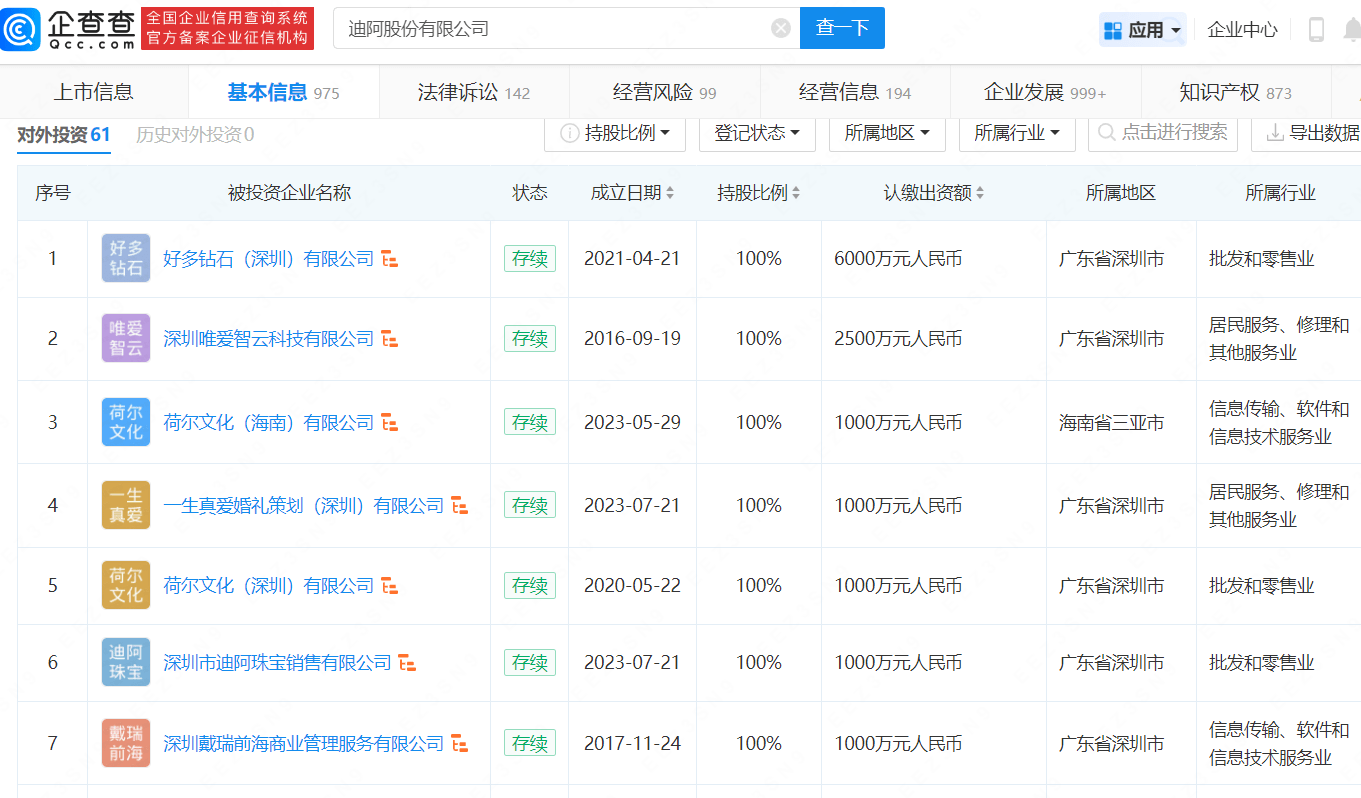Click the 荷尔文化（海南）company logo thumbnail
This screenshot has height=798, width=1361.
point(126,422)
